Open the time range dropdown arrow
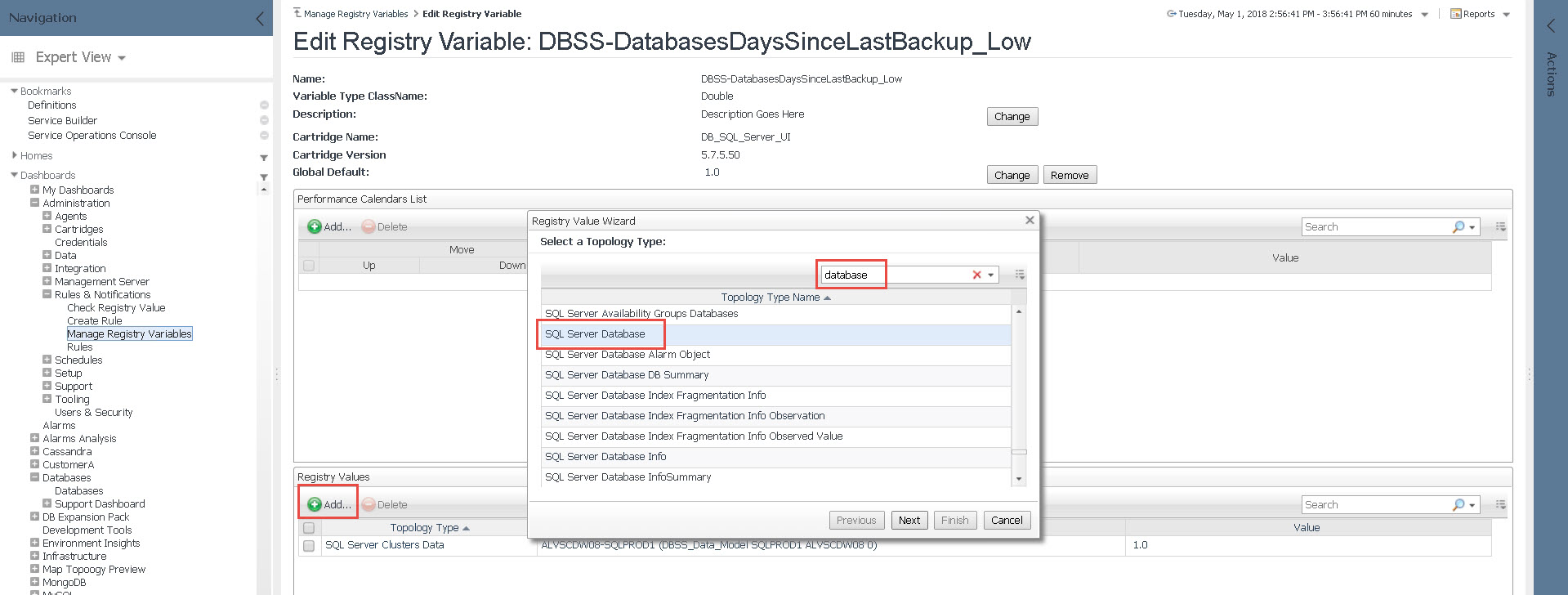Viewport: 1568px width, 595px height. click(1424, 15)
